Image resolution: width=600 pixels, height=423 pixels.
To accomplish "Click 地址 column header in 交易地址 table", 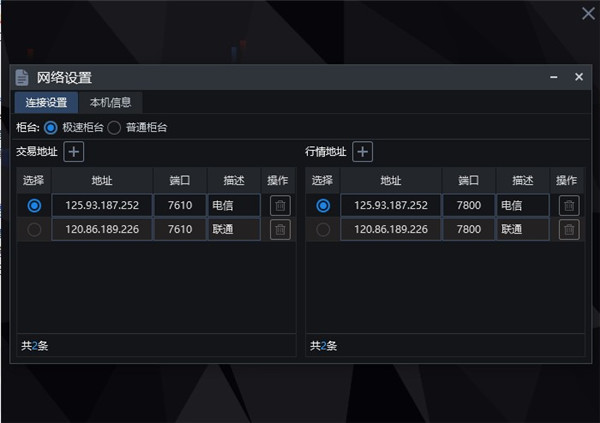I will [x=102, y=180].
